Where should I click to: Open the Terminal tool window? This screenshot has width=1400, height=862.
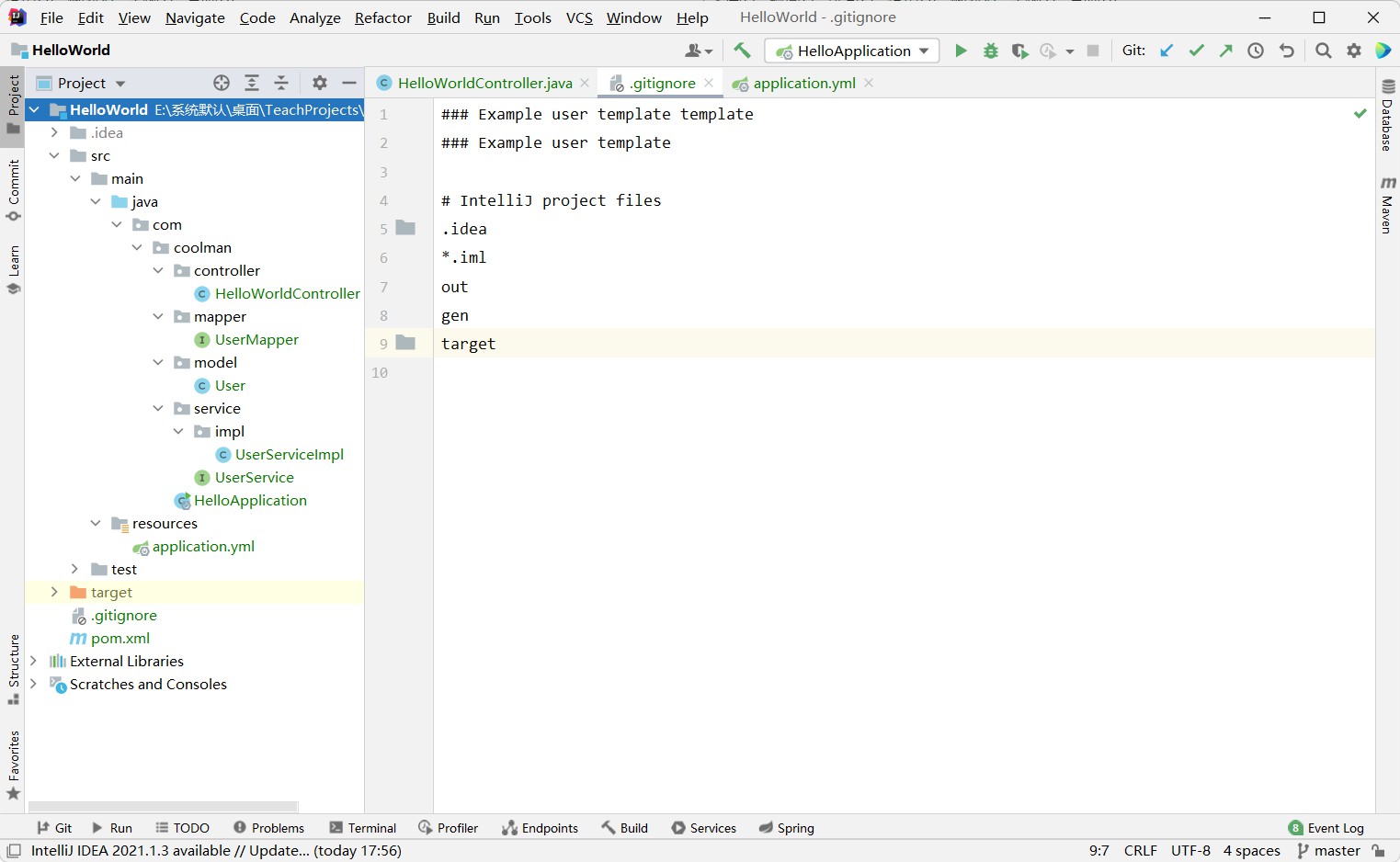[x=363, y=828]
